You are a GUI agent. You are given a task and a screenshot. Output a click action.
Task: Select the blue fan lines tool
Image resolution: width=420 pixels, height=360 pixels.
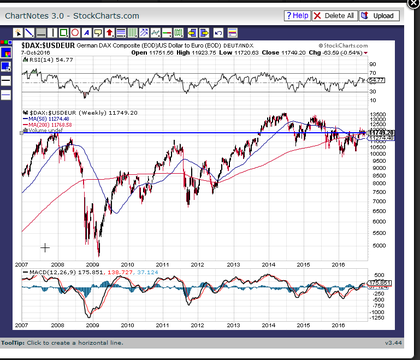pyautogui.click(x=144, y=33)
